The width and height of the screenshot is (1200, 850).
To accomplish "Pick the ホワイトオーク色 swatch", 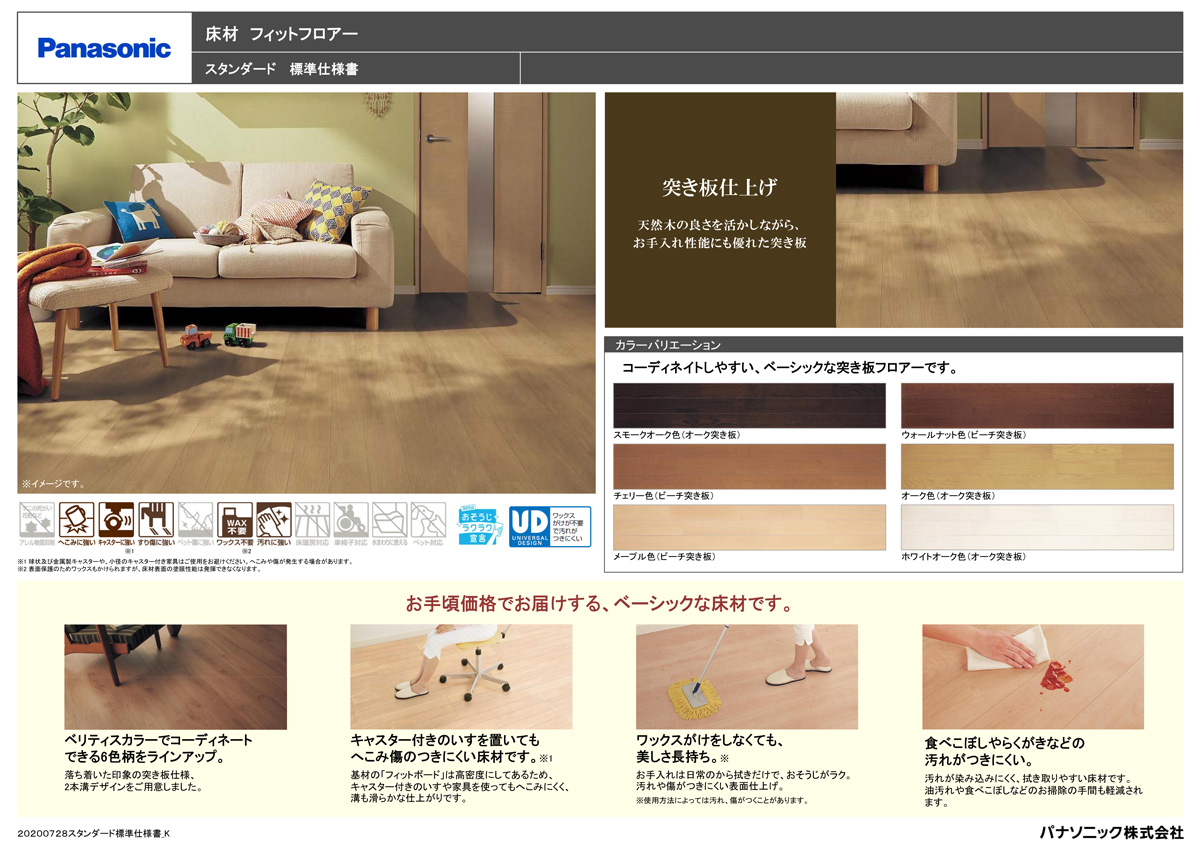I will click(1037, 527).
